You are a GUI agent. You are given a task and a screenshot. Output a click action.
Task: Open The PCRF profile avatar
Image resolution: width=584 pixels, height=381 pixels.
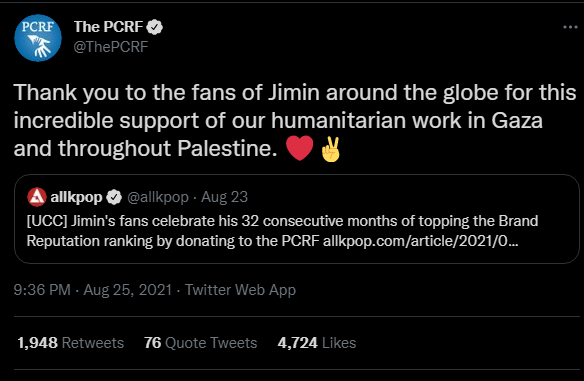pos(38,38)
